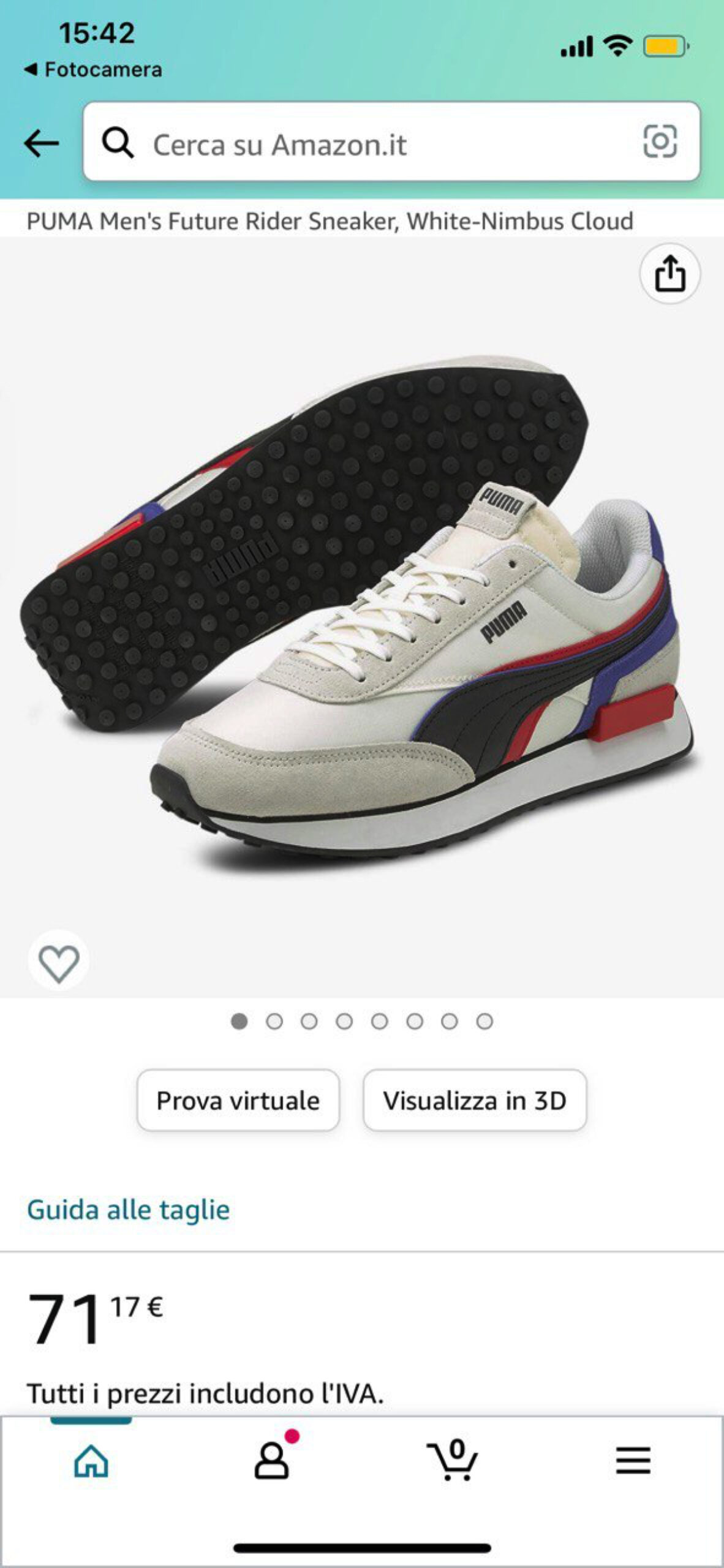Share this product via share icon
This screenshot has height=1568, width=724.
pyautogui.click(x=670, y=273)
